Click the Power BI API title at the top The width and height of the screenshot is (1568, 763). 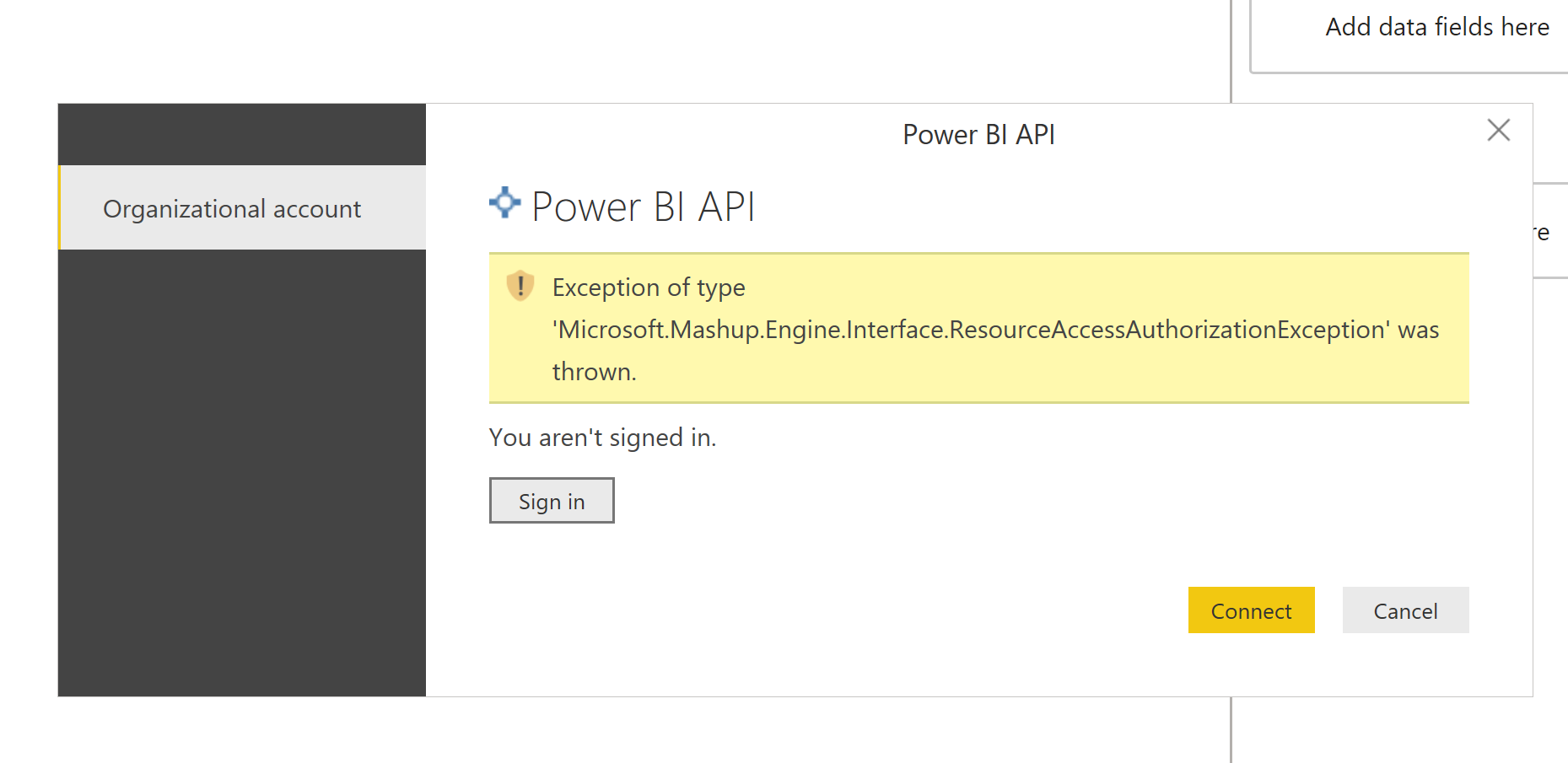click(x=979, y=134)
